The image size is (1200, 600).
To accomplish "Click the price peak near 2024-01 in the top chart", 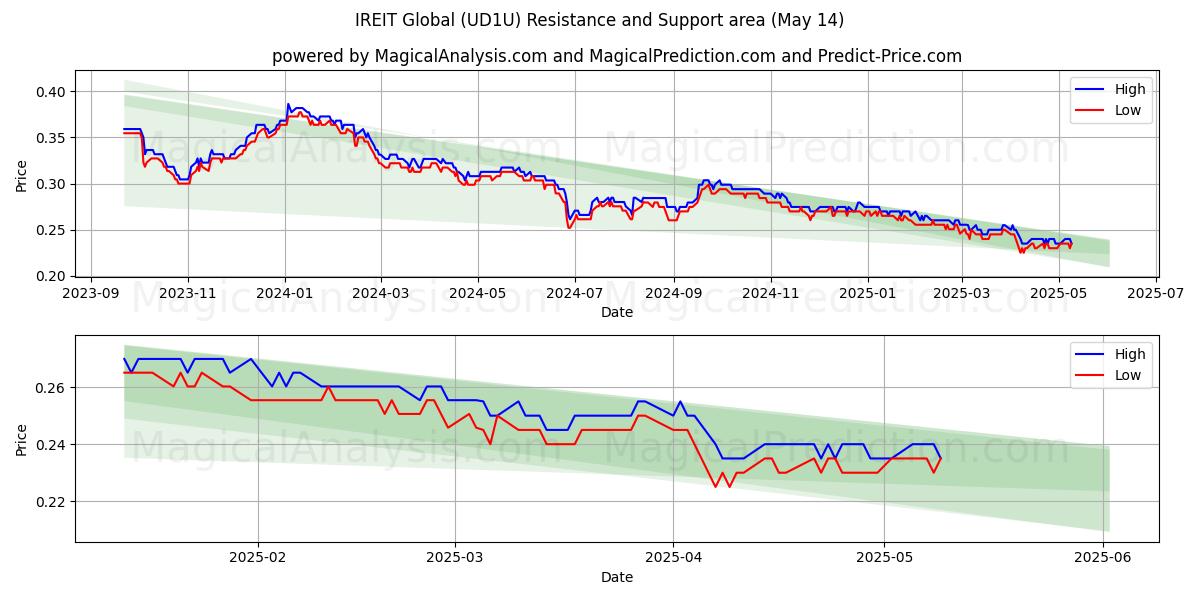I will pyautogui.click(x=288, y=104).
